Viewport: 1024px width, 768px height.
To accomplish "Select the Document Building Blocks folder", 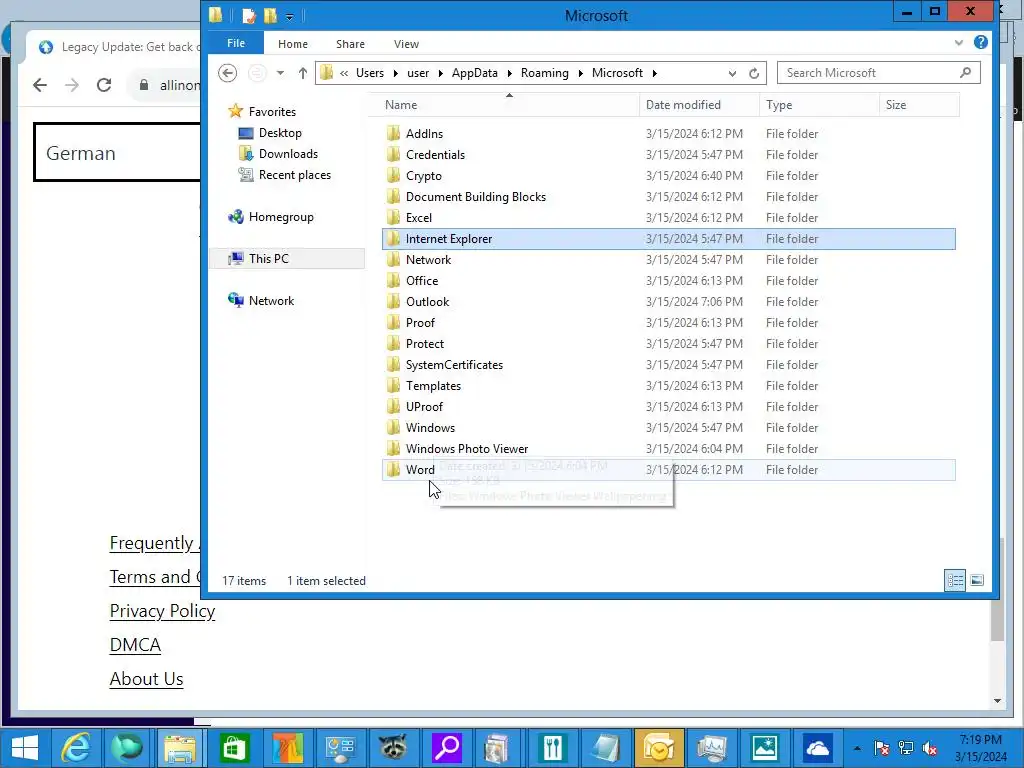I will click(x=475, y=197).
